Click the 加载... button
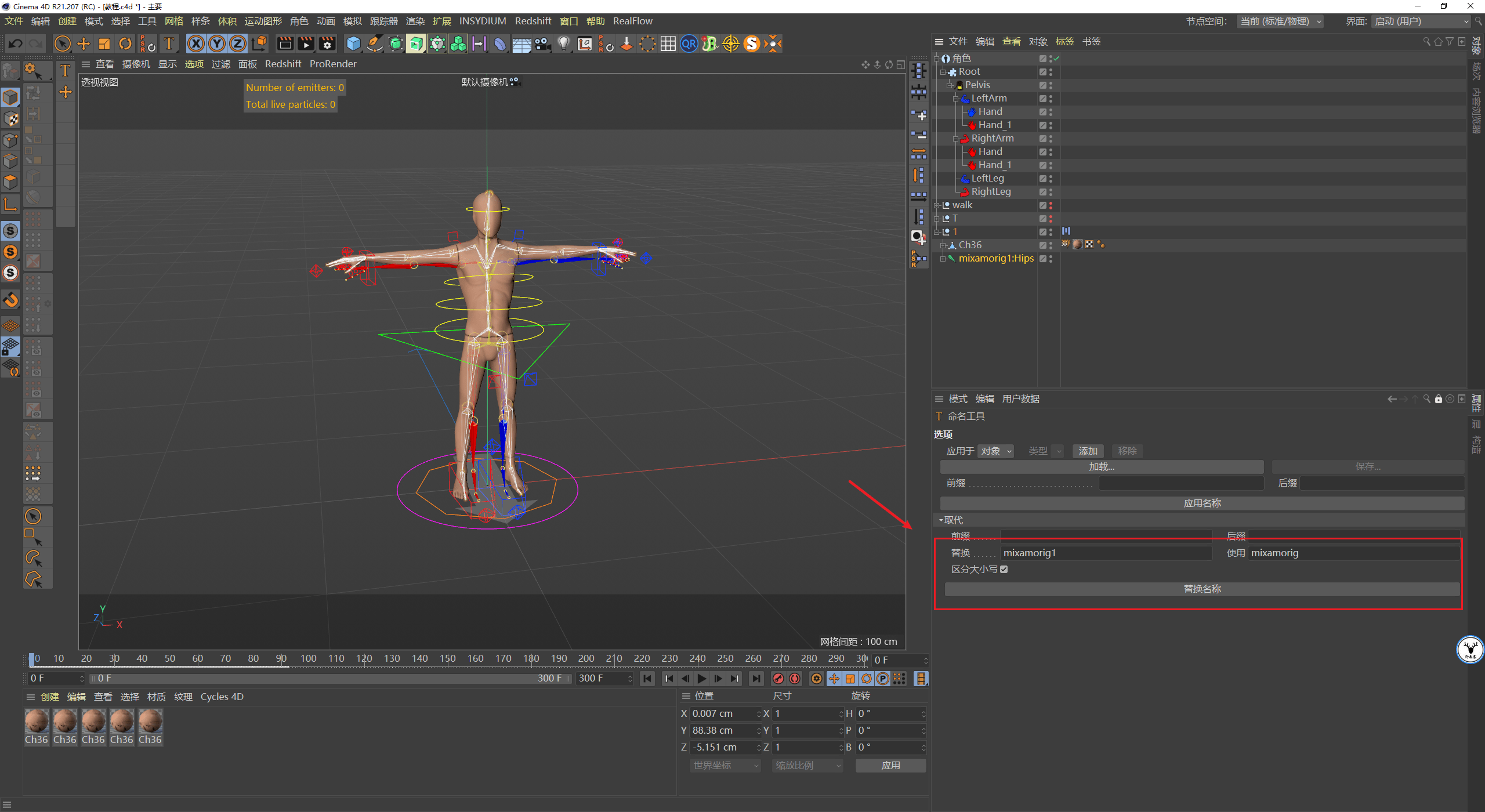 pos(1101,467)
